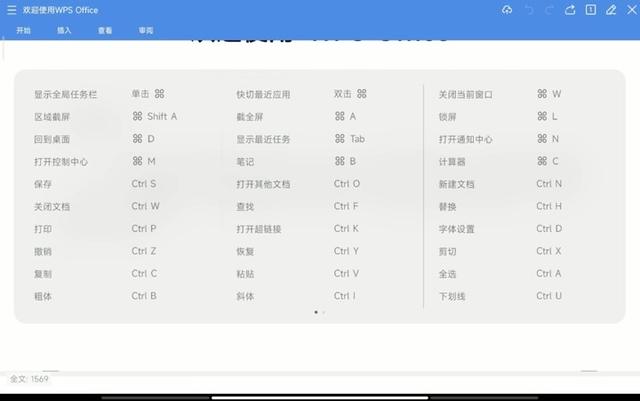Click the 全选 label

448,274
